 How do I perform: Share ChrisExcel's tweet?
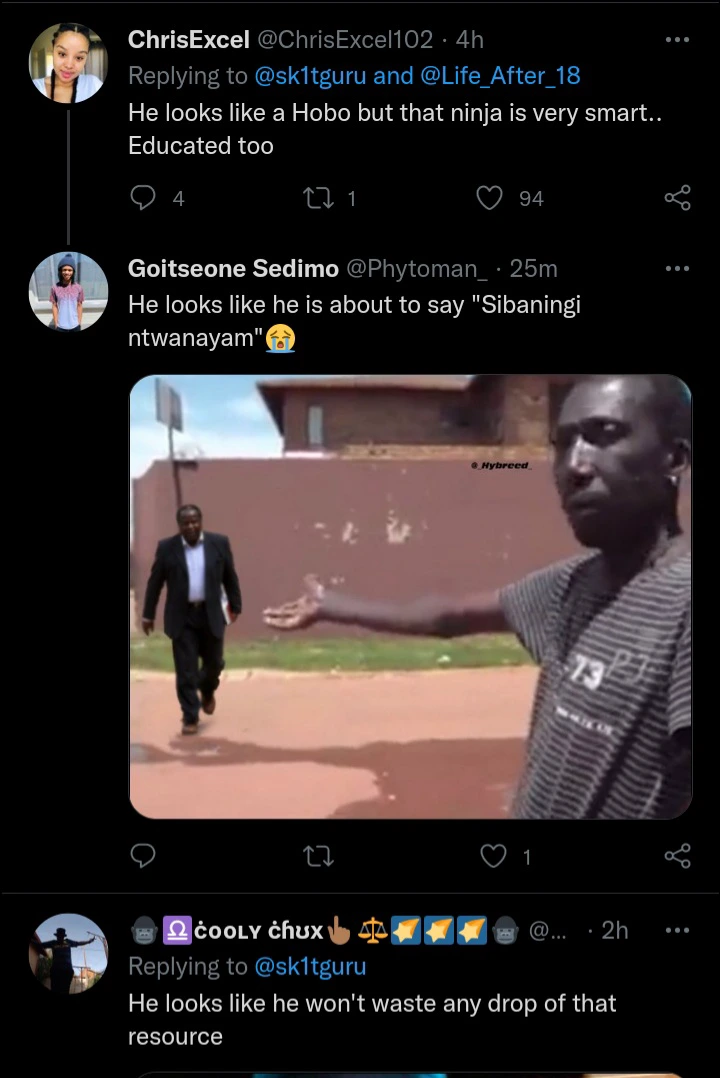(x=677, y=198)
